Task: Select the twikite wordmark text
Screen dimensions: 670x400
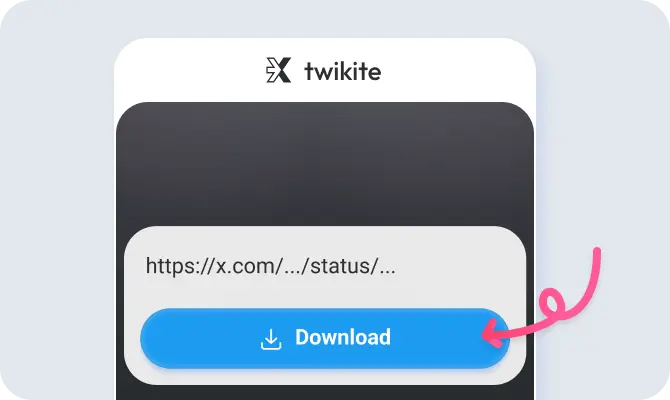Action: coord(343,71)
